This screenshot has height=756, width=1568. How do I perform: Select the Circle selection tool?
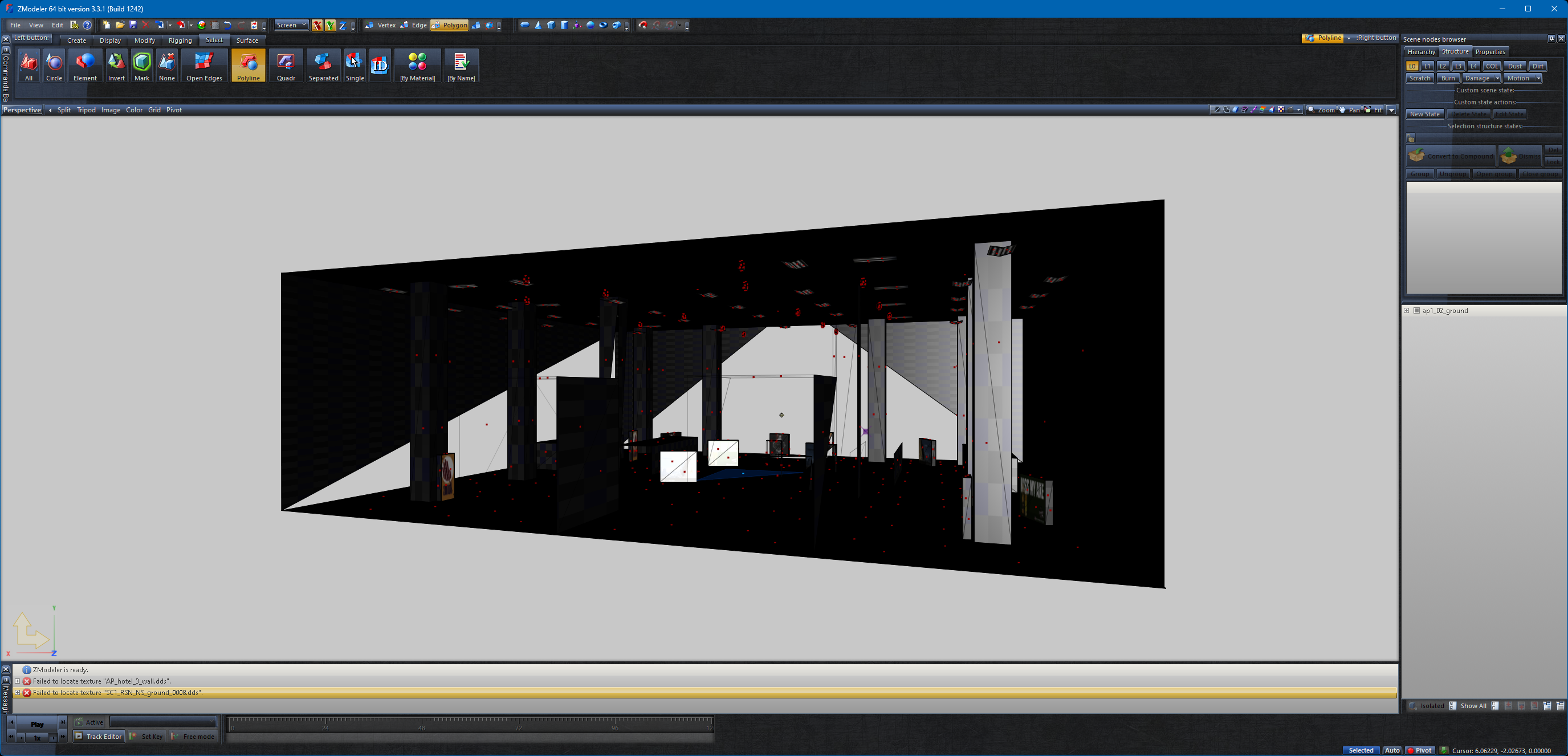[54, 66]
